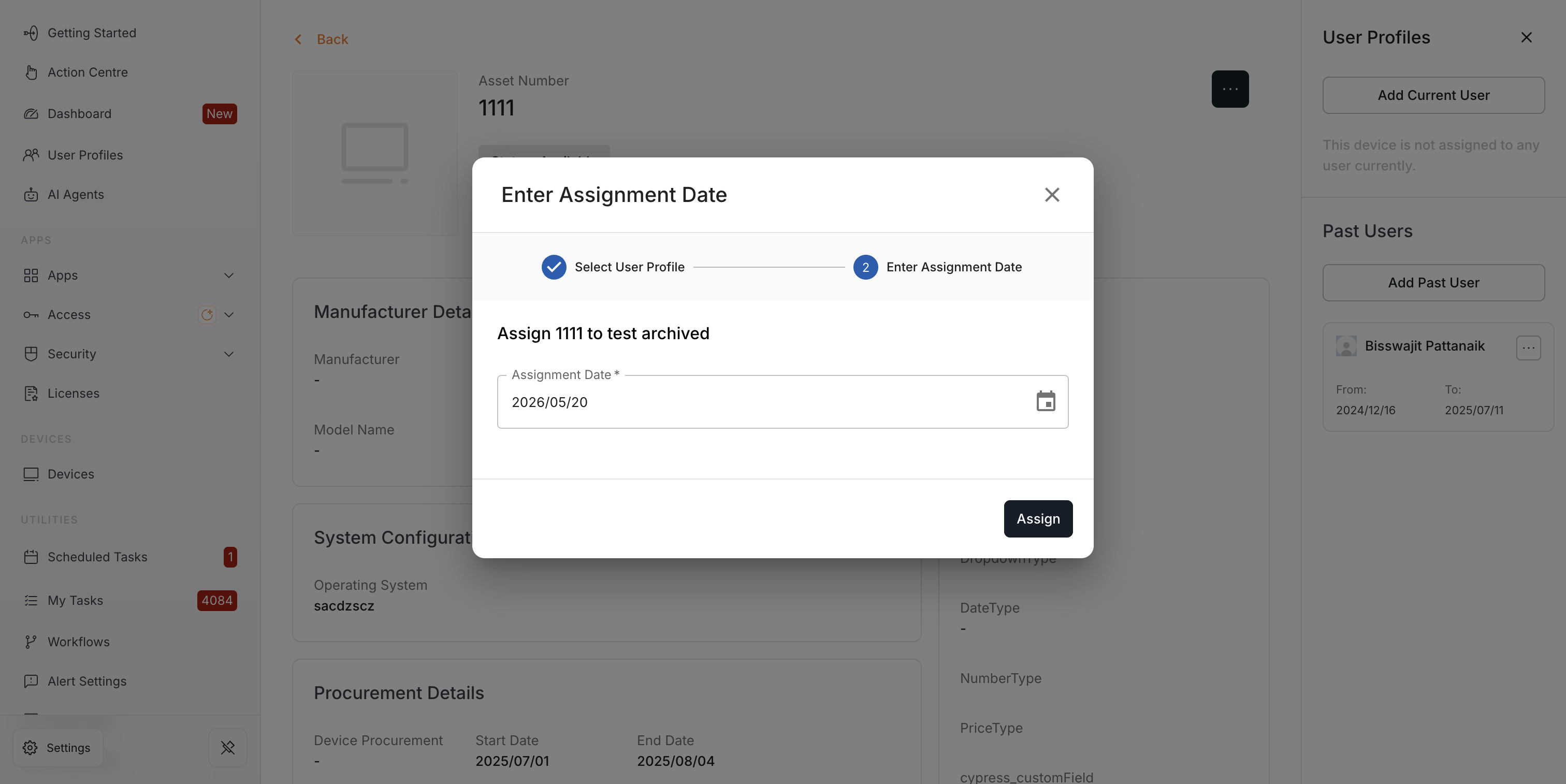
Task: Click the device placeholder thumbnail
Action: pos(374,153)
